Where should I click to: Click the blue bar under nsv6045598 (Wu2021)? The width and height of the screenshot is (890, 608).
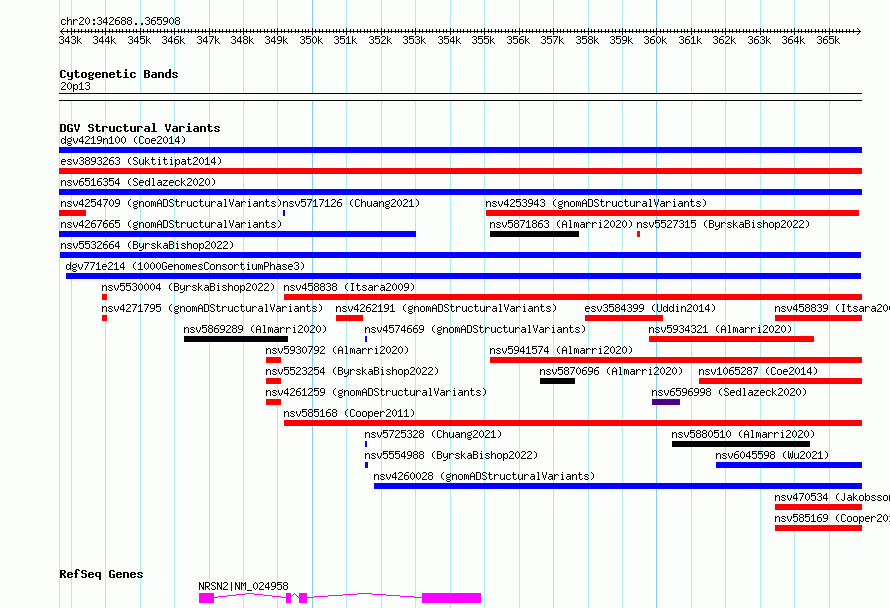coord(789,465)
